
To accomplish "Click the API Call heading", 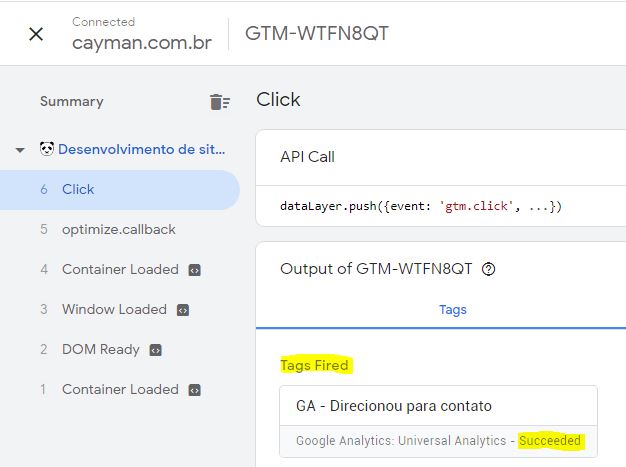I will 307,157.
